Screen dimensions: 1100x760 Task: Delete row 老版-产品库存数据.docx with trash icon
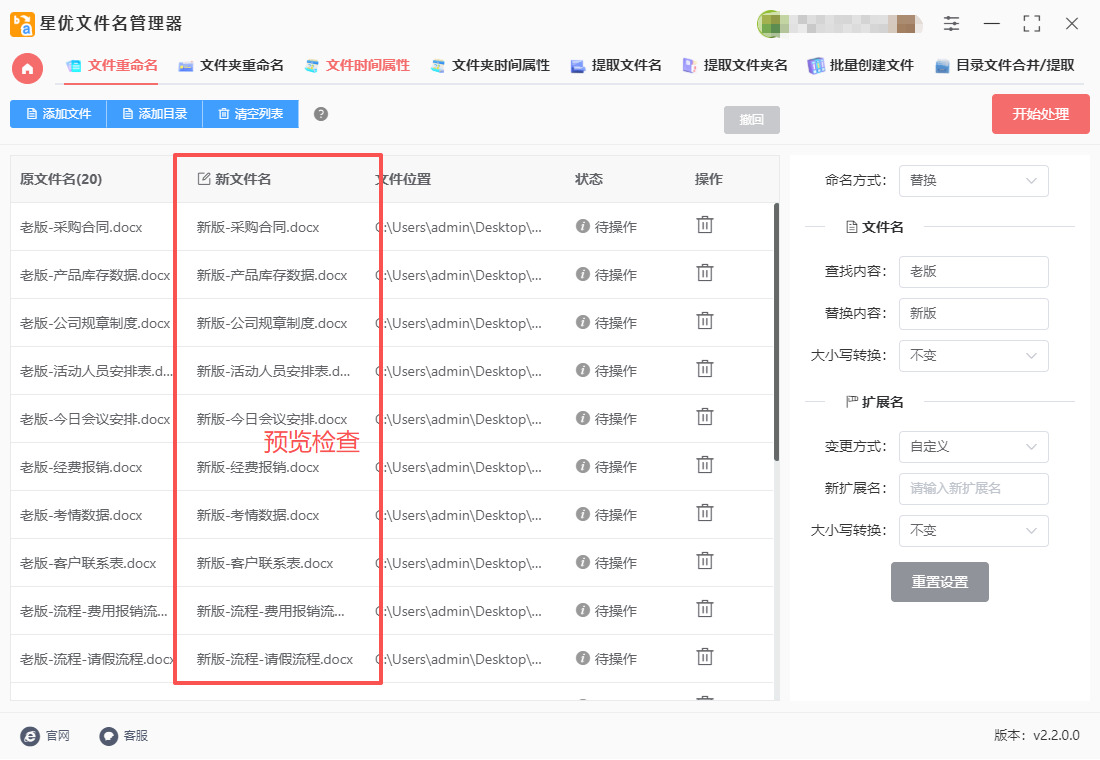[704, 273]
